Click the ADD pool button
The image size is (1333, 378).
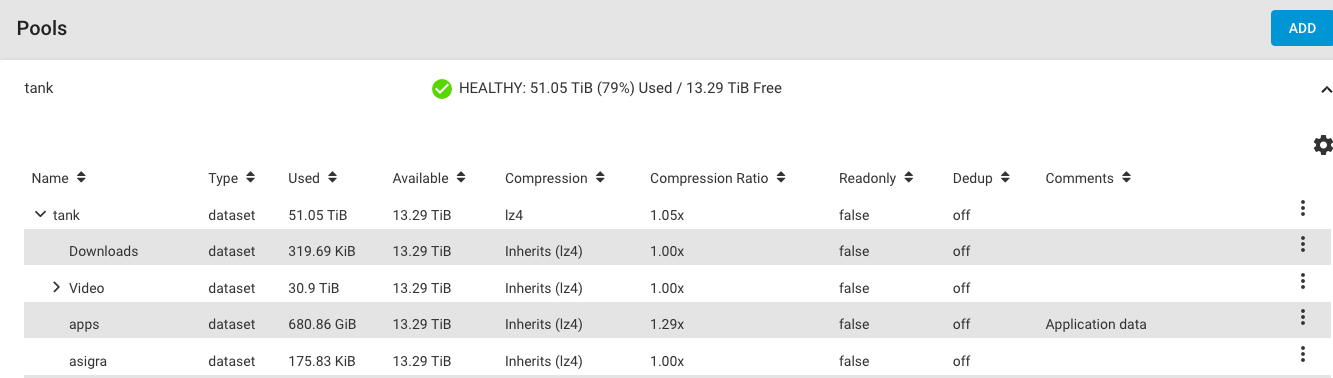pos(1302,28)
